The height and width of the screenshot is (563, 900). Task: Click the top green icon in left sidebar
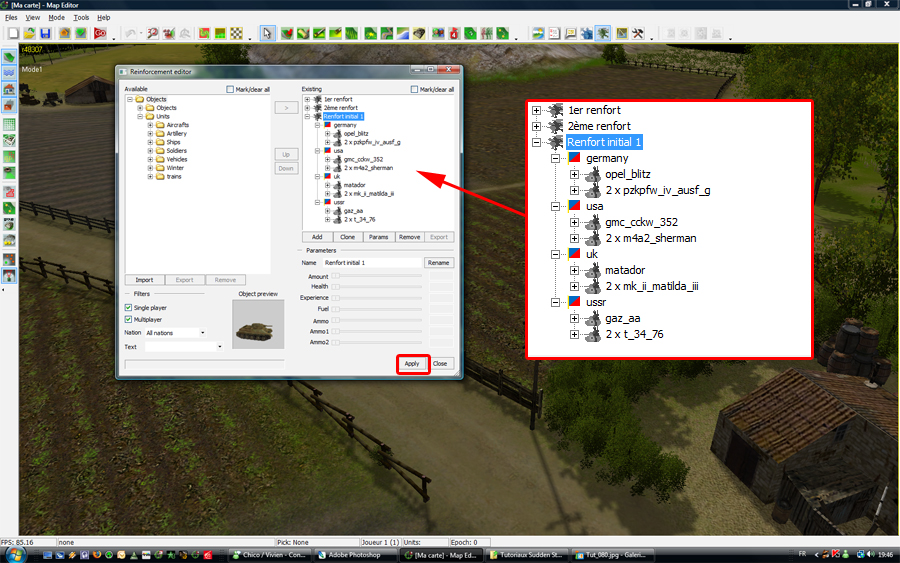[9, 57]
